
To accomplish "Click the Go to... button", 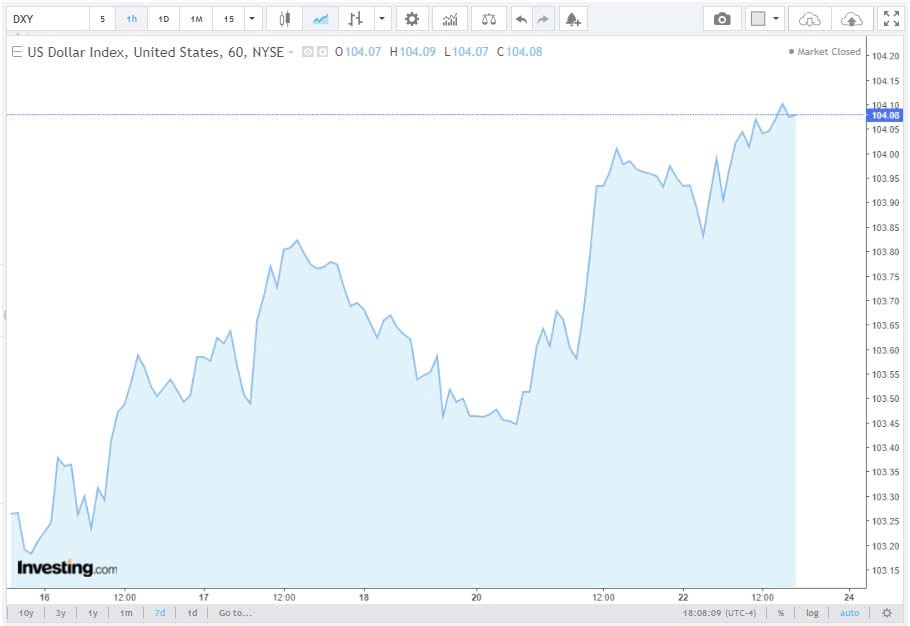I will click(x=235, y=613).
